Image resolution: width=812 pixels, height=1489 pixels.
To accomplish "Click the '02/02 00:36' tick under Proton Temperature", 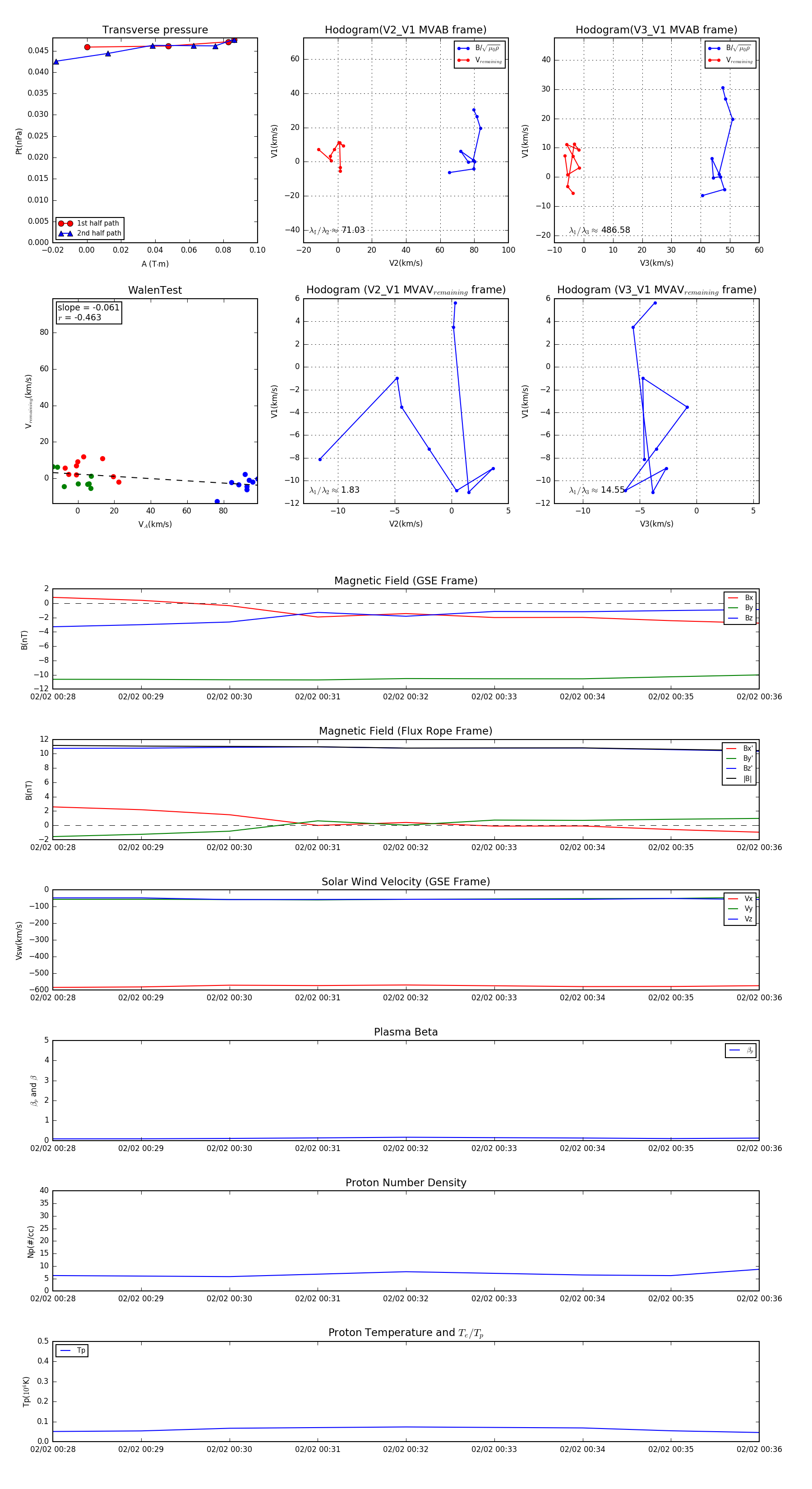I will click(759, 1449).
